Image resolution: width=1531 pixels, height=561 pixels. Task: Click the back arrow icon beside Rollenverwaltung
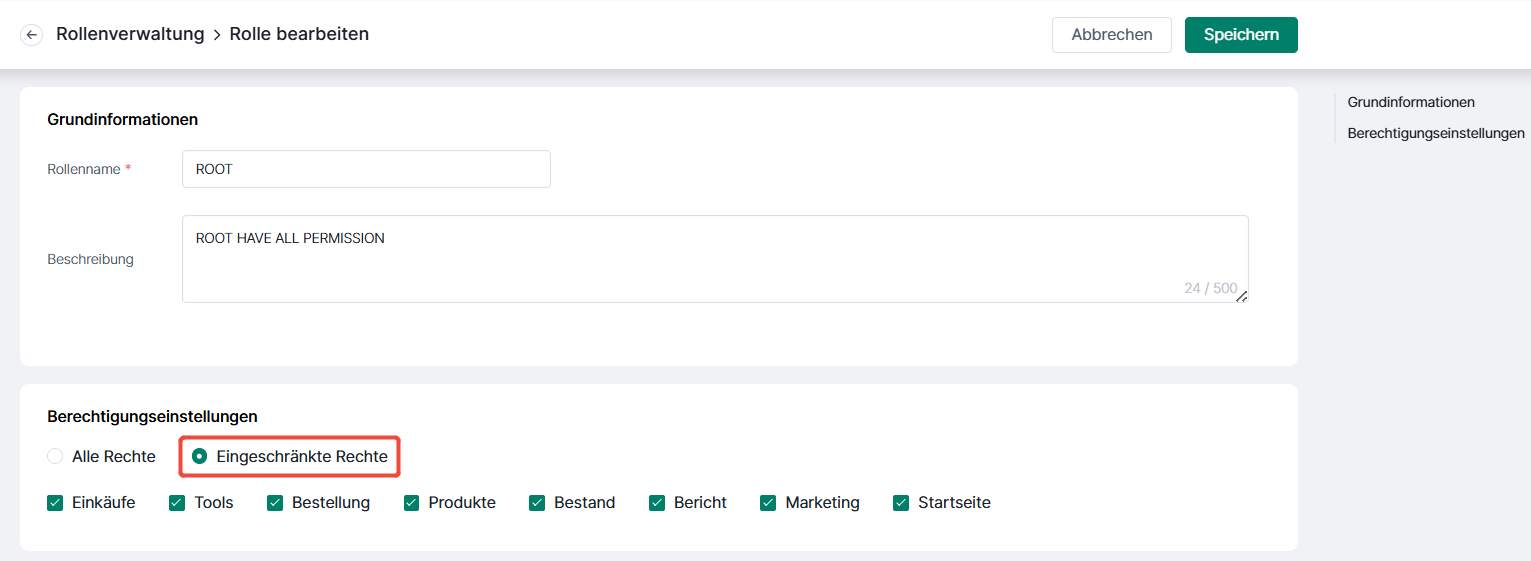pyautogui.click(x=32, y=35)
